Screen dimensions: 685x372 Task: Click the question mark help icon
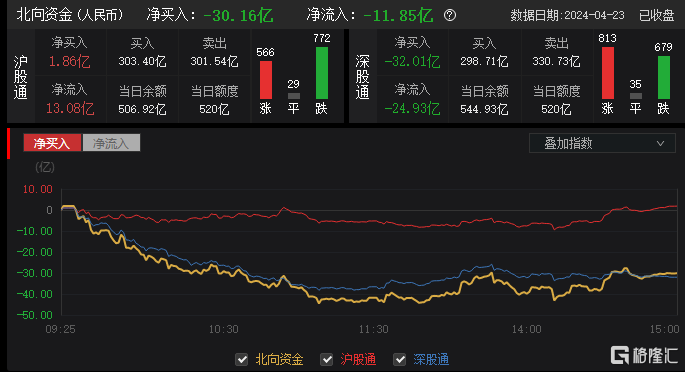tap(450, 16)
